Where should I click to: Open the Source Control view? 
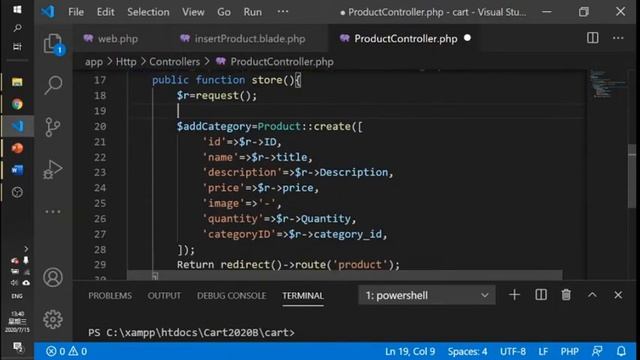(53, 127)
